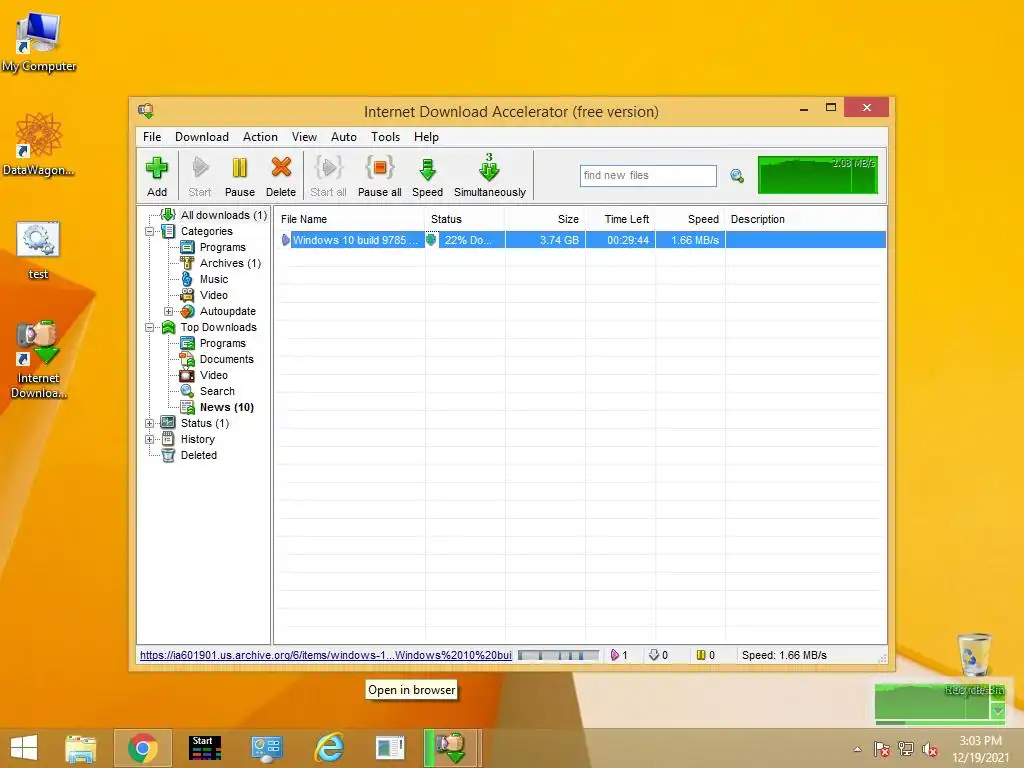The width and height of the screenshot is (1024, 768).
Task: Select All downloads (1) in the tree
Action: tap(224, 215)
